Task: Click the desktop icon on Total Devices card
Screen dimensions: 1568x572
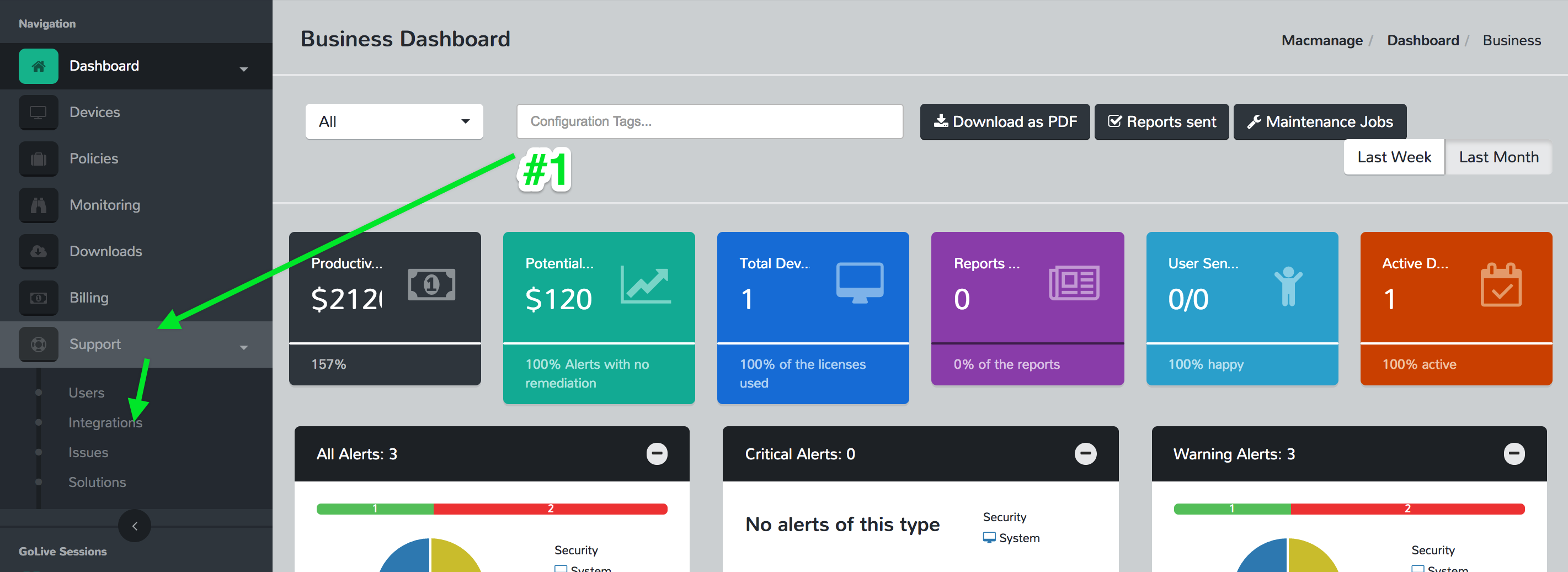Action: (860, 283)
